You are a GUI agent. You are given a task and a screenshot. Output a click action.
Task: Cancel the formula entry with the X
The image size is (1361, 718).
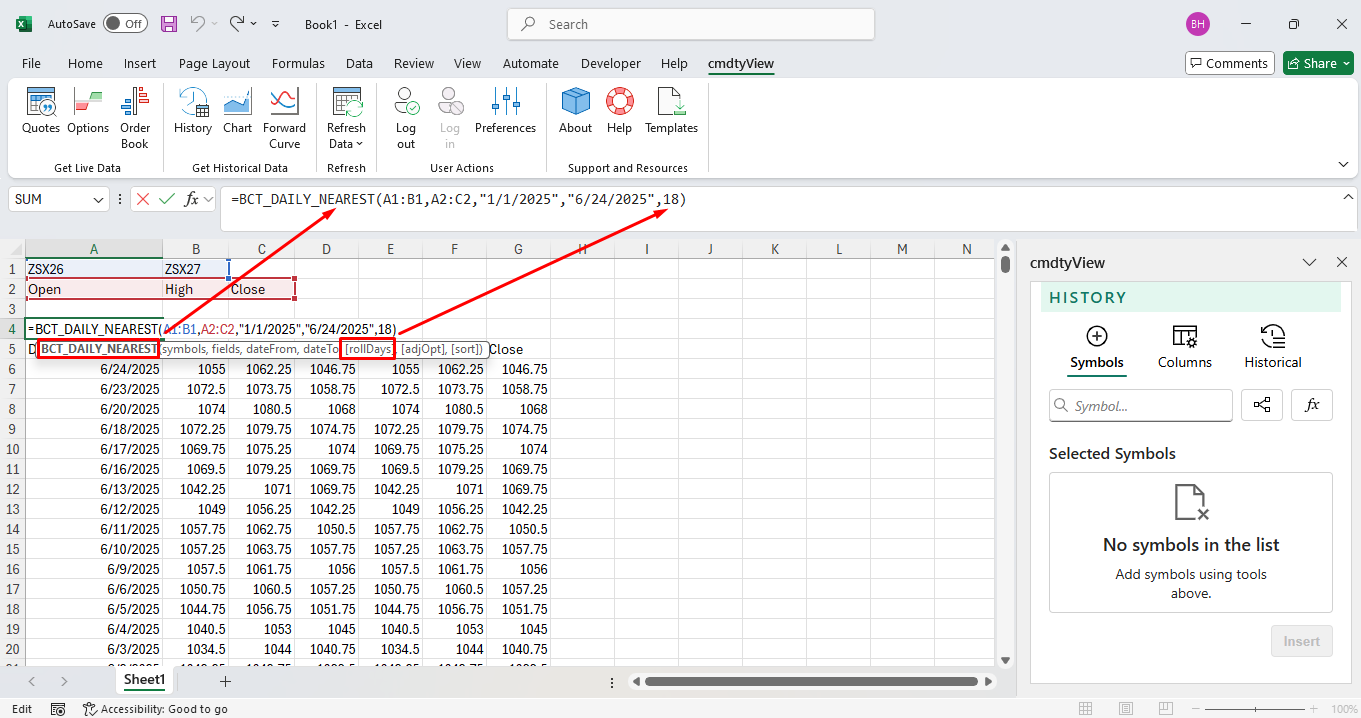coord(143,199)
